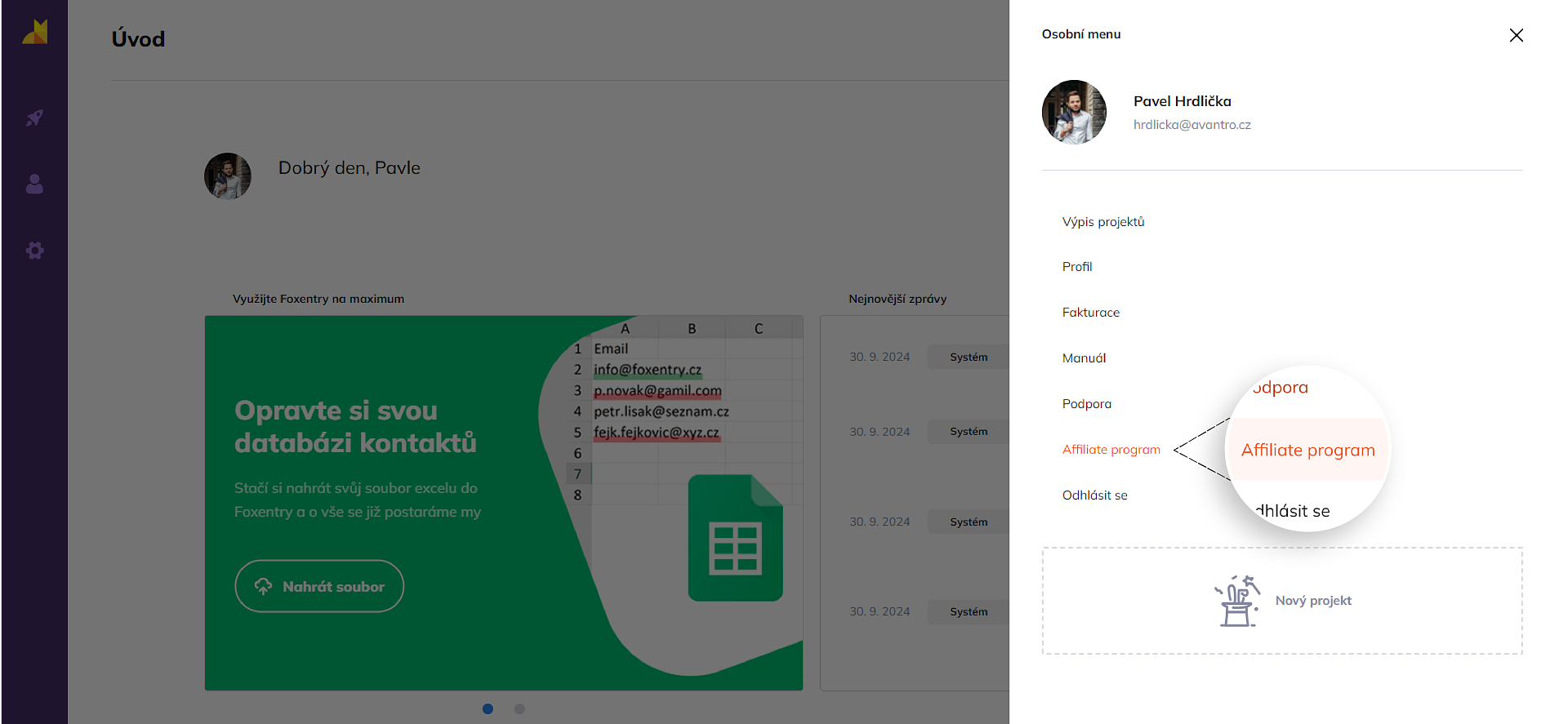Click the Foxentry logo in sidebar

(34, 33)
